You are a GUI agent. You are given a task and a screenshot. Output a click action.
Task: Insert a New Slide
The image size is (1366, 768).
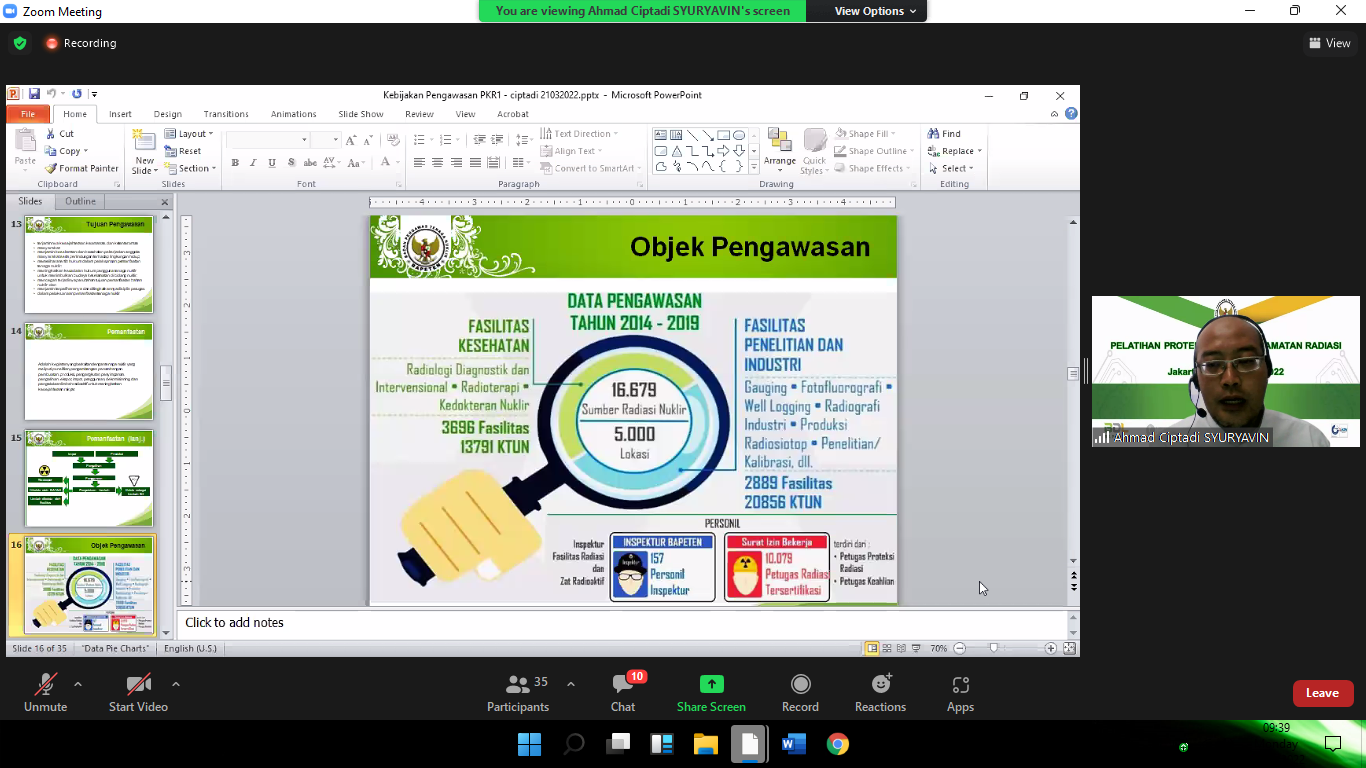[x=144, y=153]
